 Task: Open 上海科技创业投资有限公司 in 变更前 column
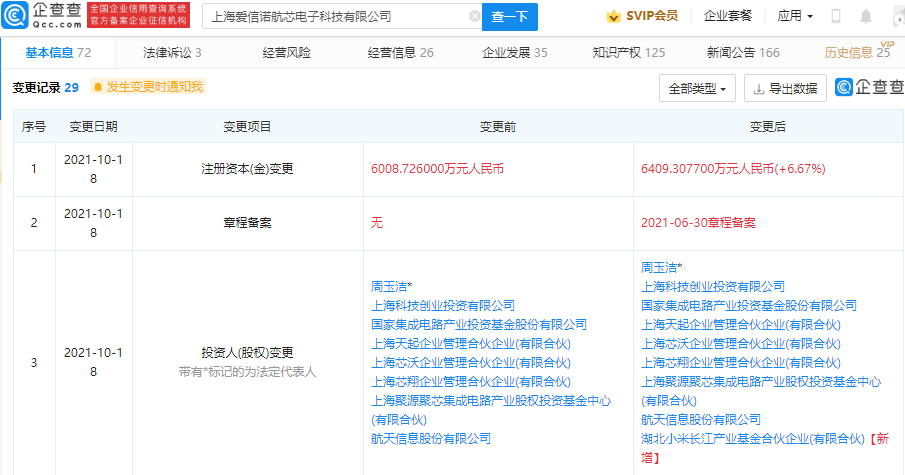click(x=443, y=305)
